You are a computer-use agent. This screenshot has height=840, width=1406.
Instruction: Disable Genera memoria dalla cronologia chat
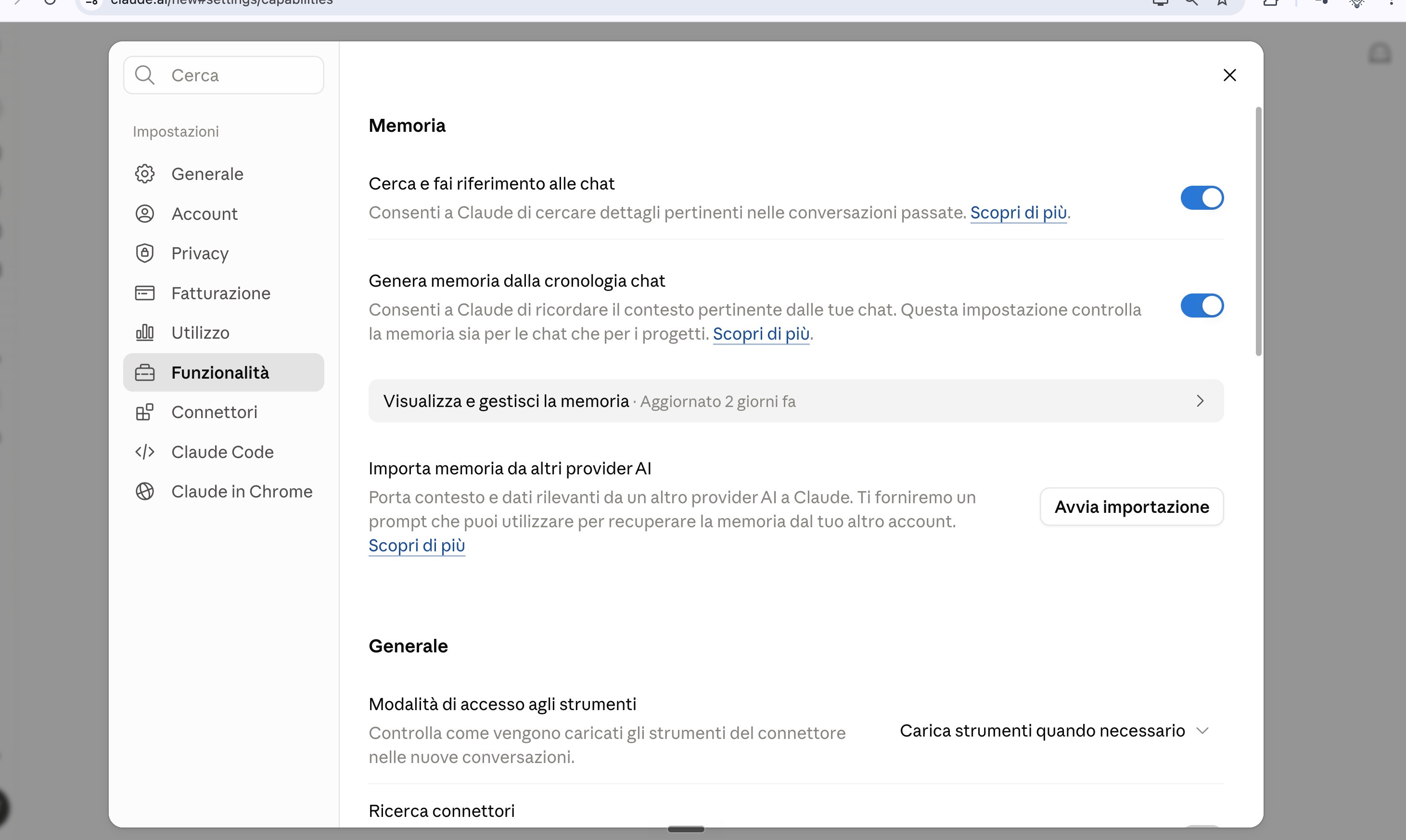tap(1201, 305)
